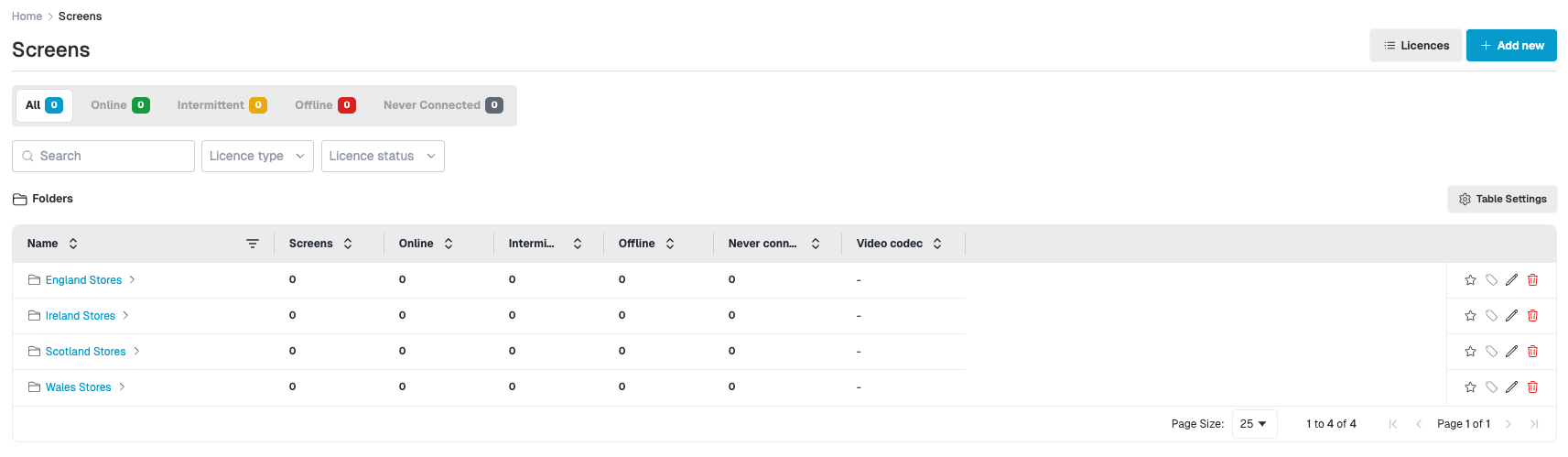Edit the Scotland Stores folder with pencil icon
Screen dimensions: 1568x457
[x=1511, y=352]
